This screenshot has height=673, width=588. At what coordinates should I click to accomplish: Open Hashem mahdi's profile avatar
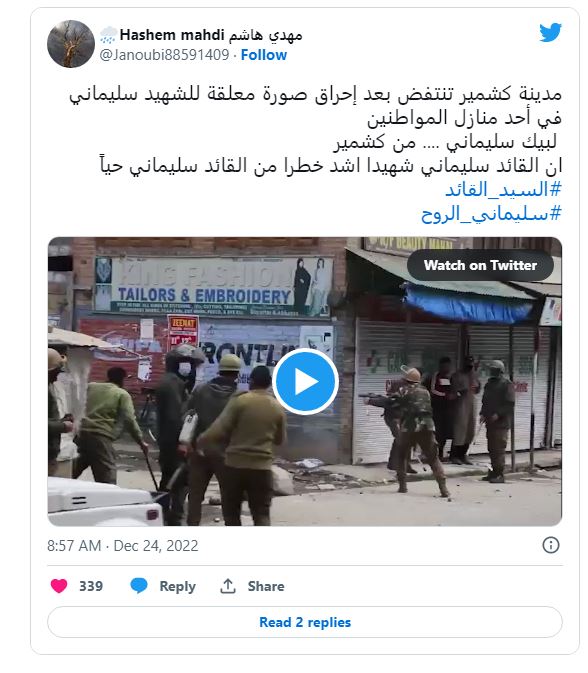pyautogui.click(x=71, y=44)
